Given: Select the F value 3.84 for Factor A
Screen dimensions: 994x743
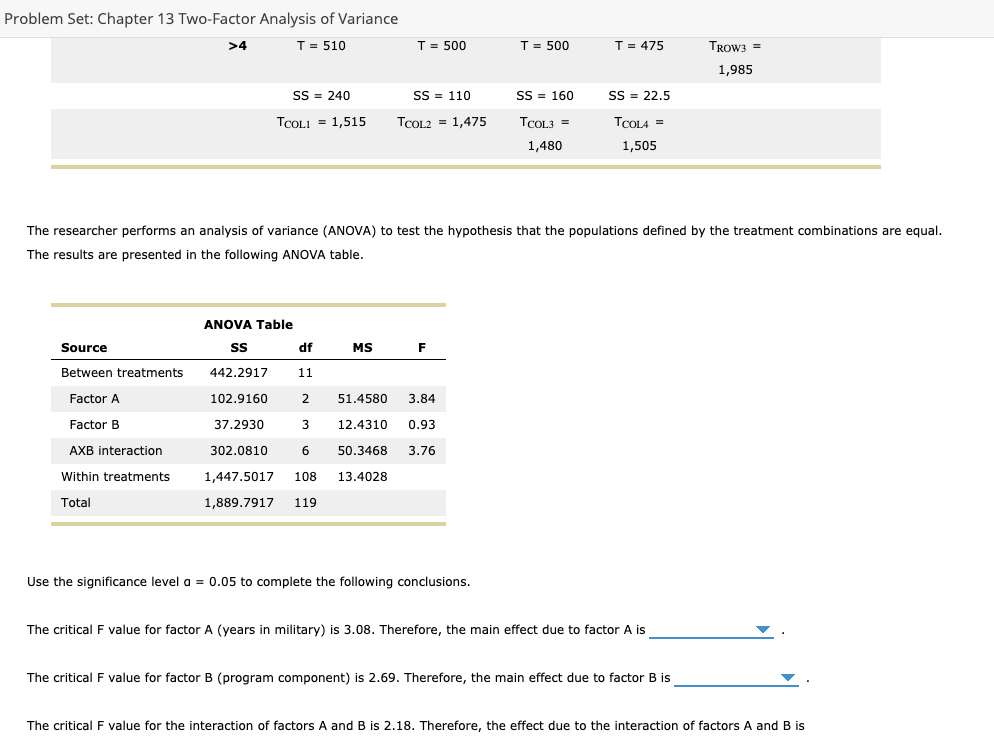Looking at the screenshot, I should point(421,398).
